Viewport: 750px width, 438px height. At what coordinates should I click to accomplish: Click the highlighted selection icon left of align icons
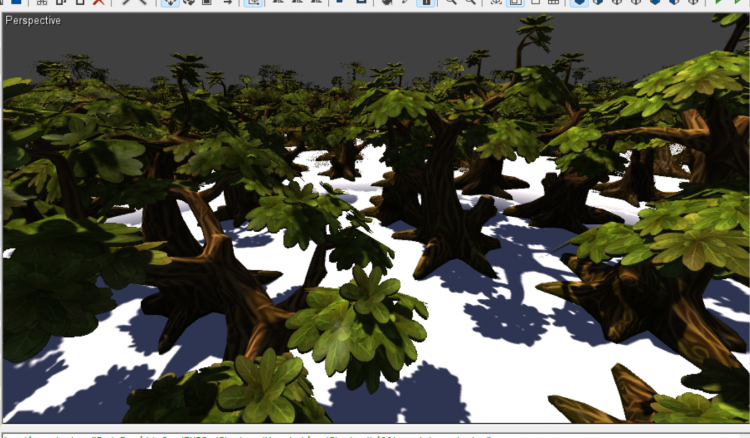point(253,3)
